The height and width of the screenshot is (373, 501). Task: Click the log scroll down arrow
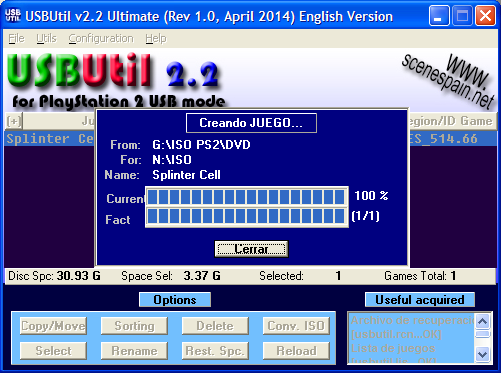coord(483,354)
